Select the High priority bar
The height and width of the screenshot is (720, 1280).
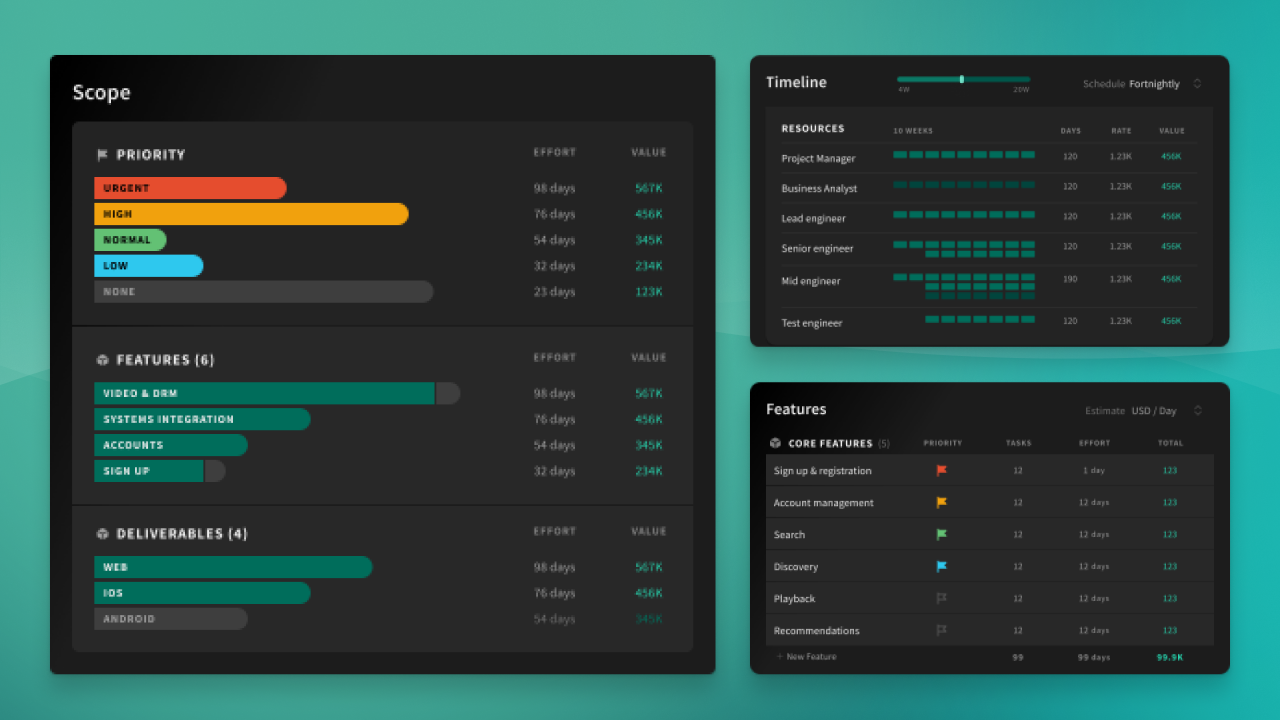click(x=251, y=214)
